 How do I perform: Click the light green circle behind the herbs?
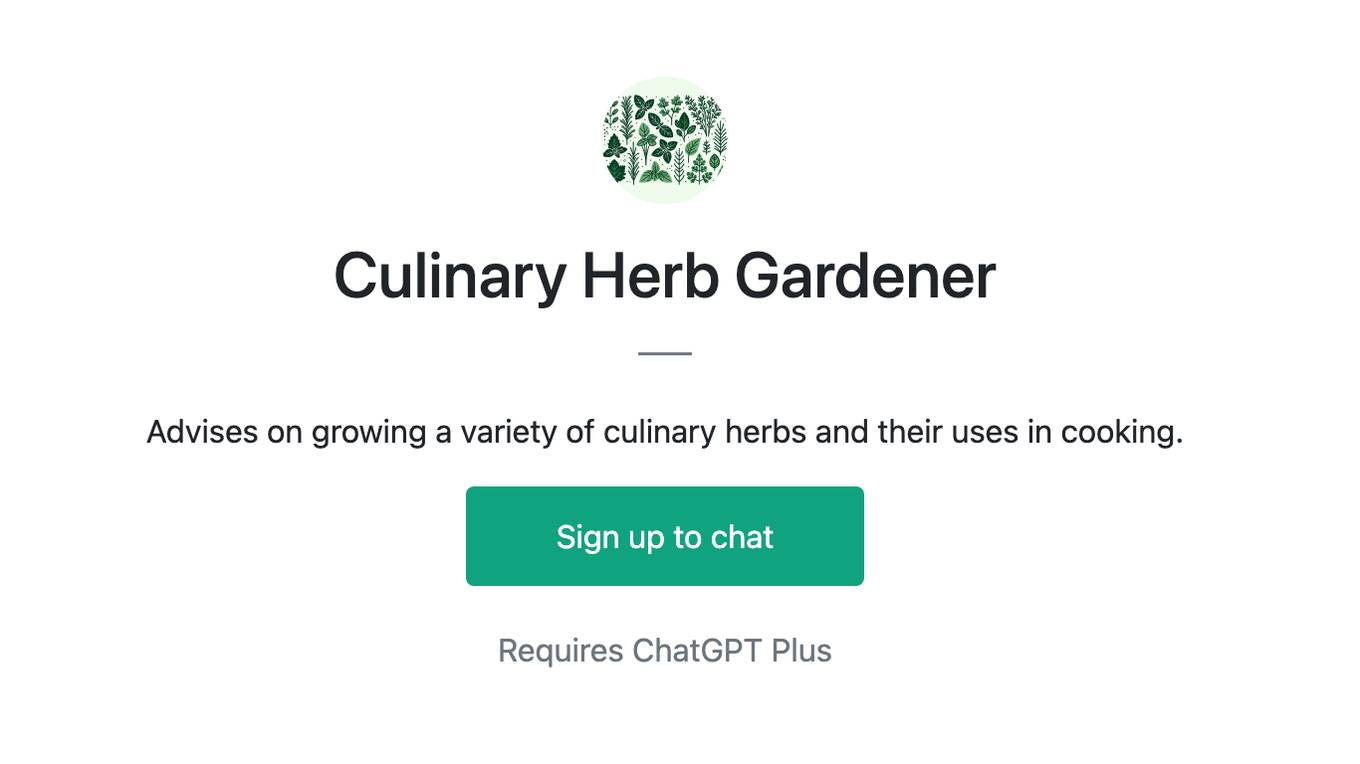pos(665,140)
